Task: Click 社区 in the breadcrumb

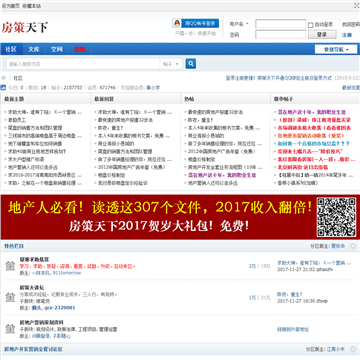Action: [x=18, y=78]
